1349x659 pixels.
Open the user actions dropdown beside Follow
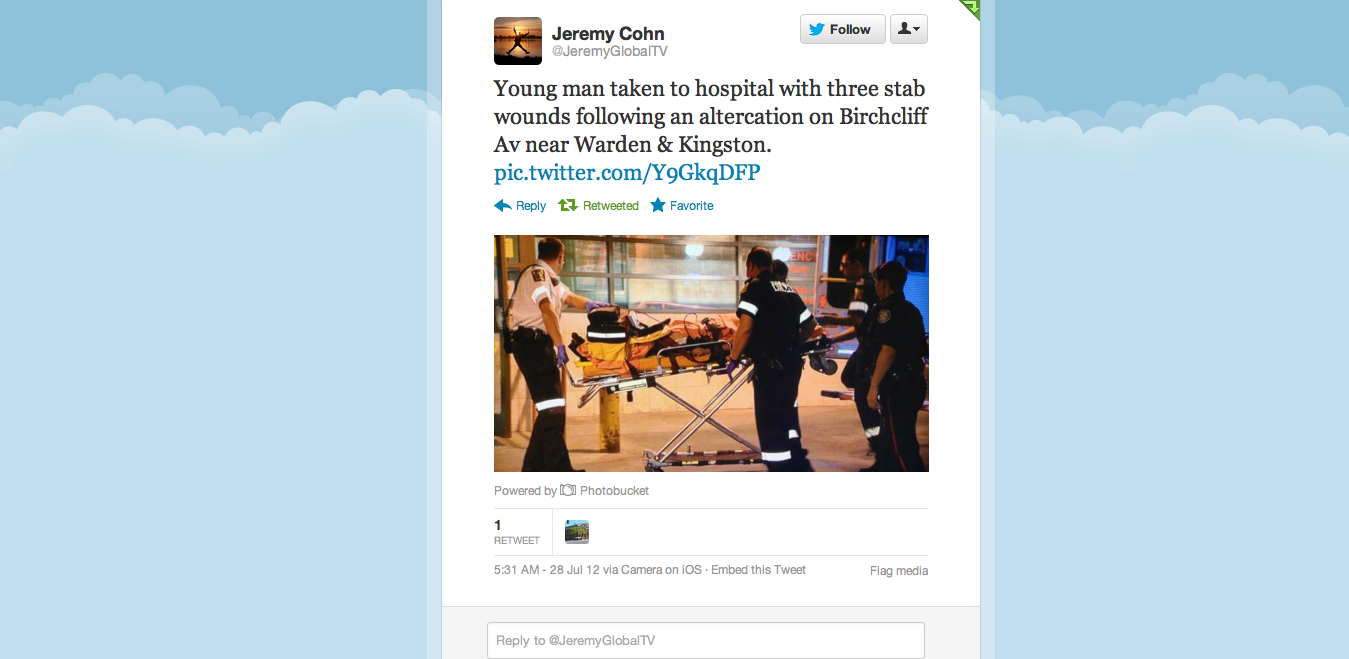click(x=909, y=29)
